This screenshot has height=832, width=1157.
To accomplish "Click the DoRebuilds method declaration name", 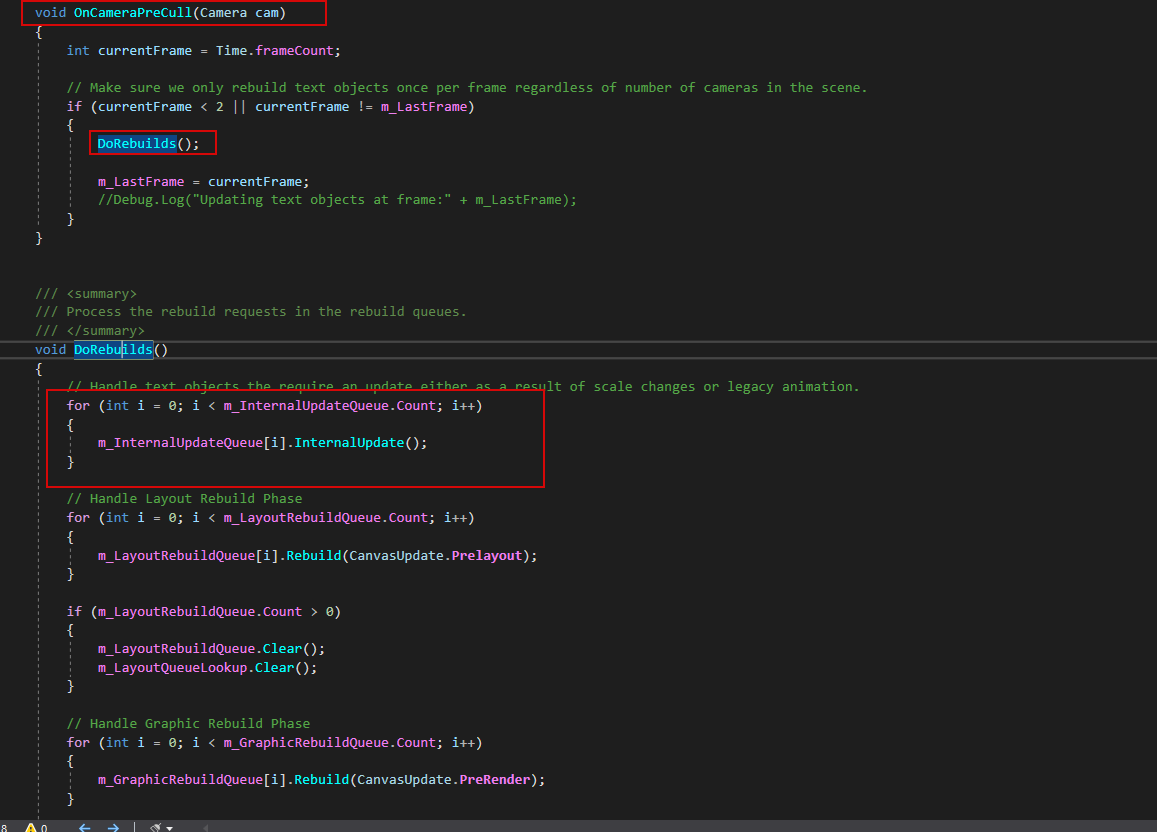I will (x=113, y=349).
